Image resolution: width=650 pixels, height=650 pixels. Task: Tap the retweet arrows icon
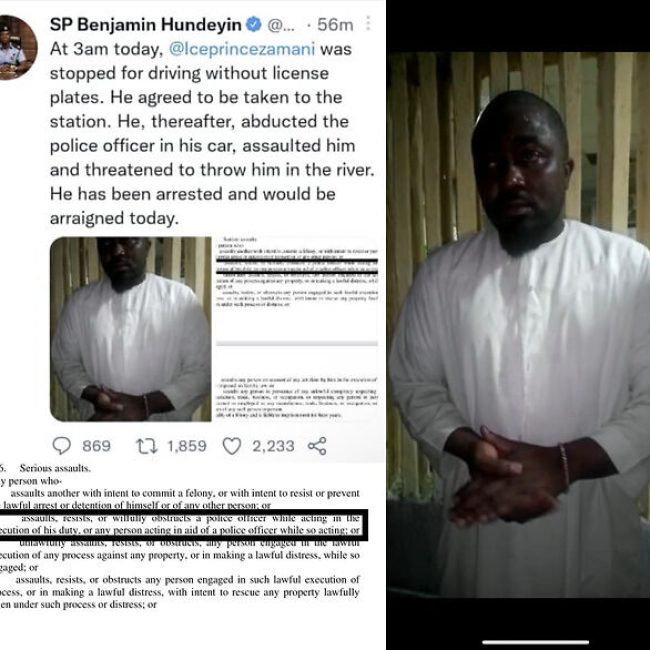coord(147,446)
